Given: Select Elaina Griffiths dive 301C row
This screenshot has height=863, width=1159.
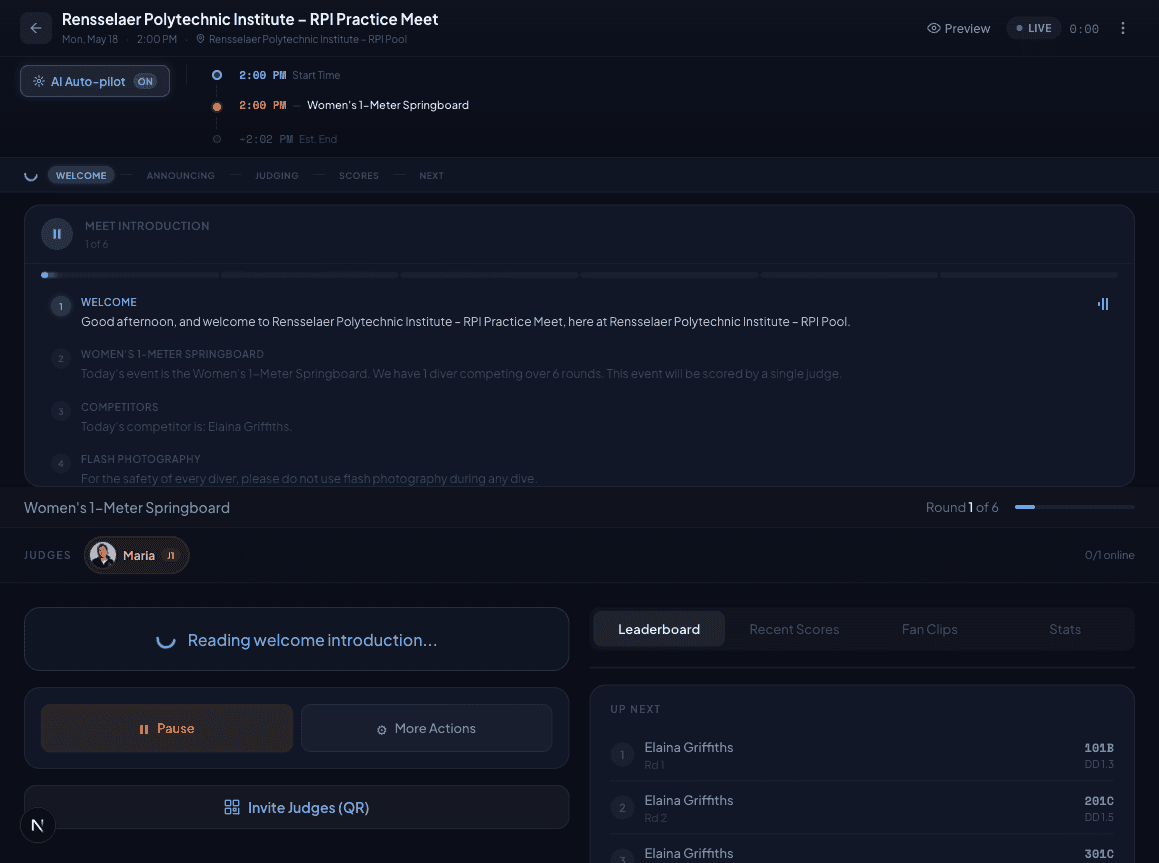Looking at the screenshot, I should [x=862, y=851].
